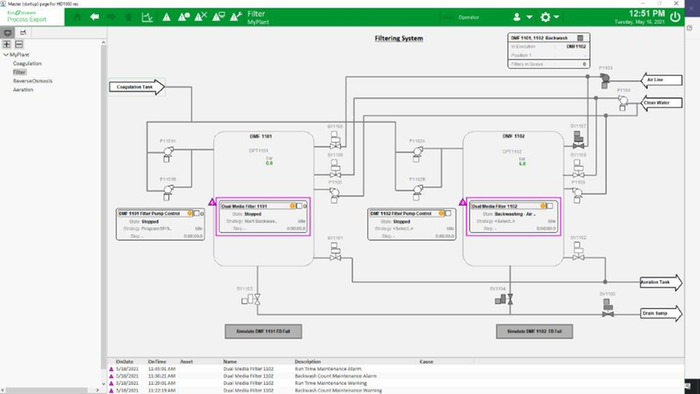
Task: Select pump P1101A symbol
Action: pyautogui.click(x=168, y=154)
